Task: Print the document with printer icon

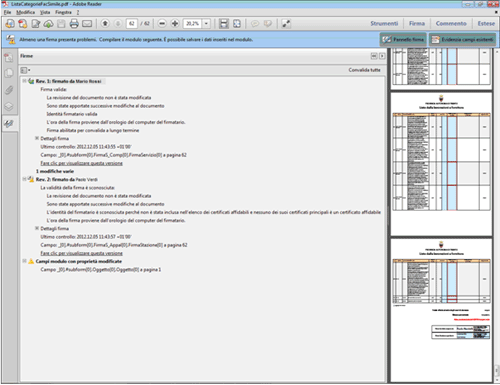Action: point(74,24)
